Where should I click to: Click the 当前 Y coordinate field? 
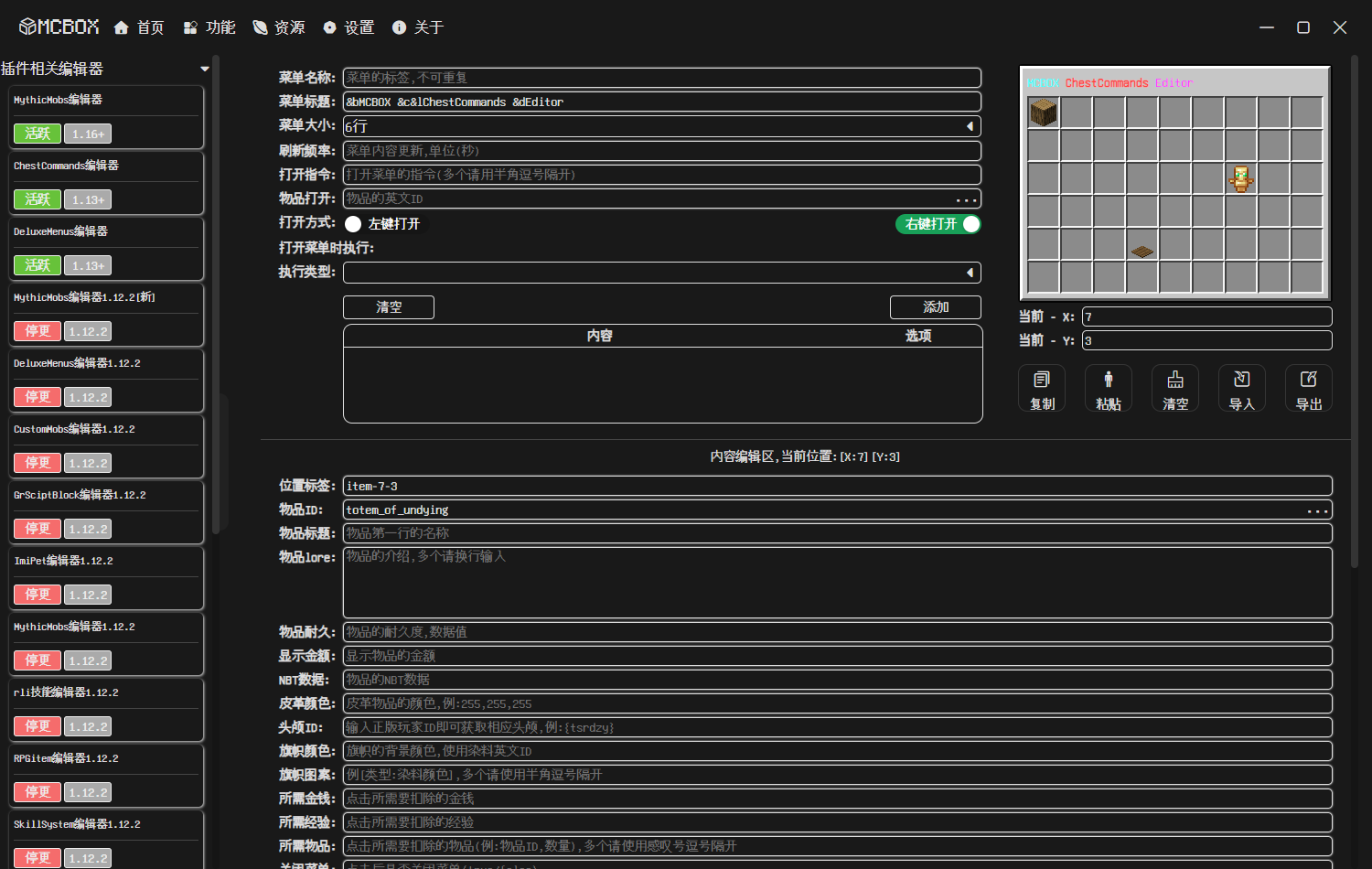(1206, 340)
